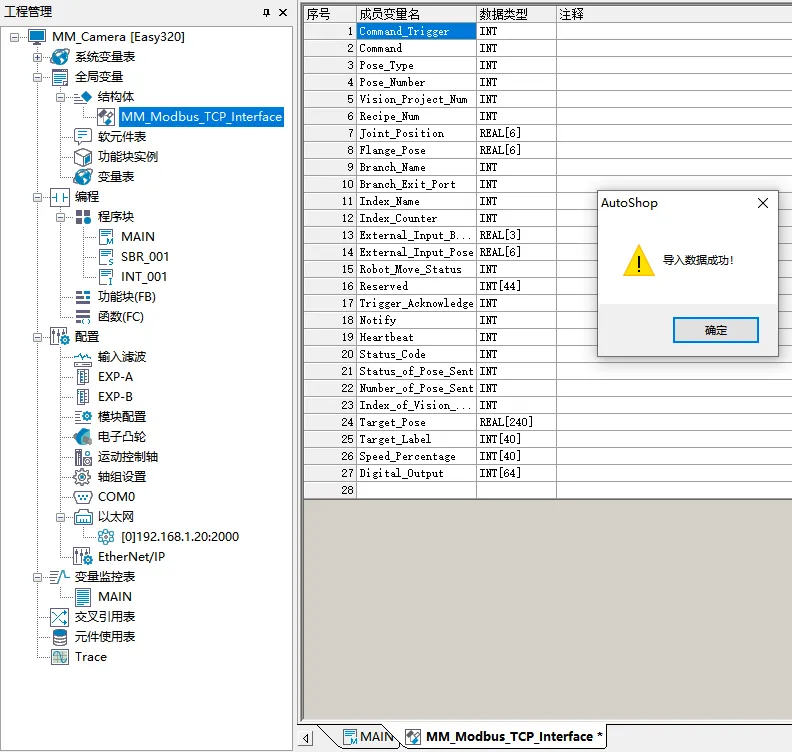
Task: Open the MAIN monitor table item
Action: coord(115,597)
